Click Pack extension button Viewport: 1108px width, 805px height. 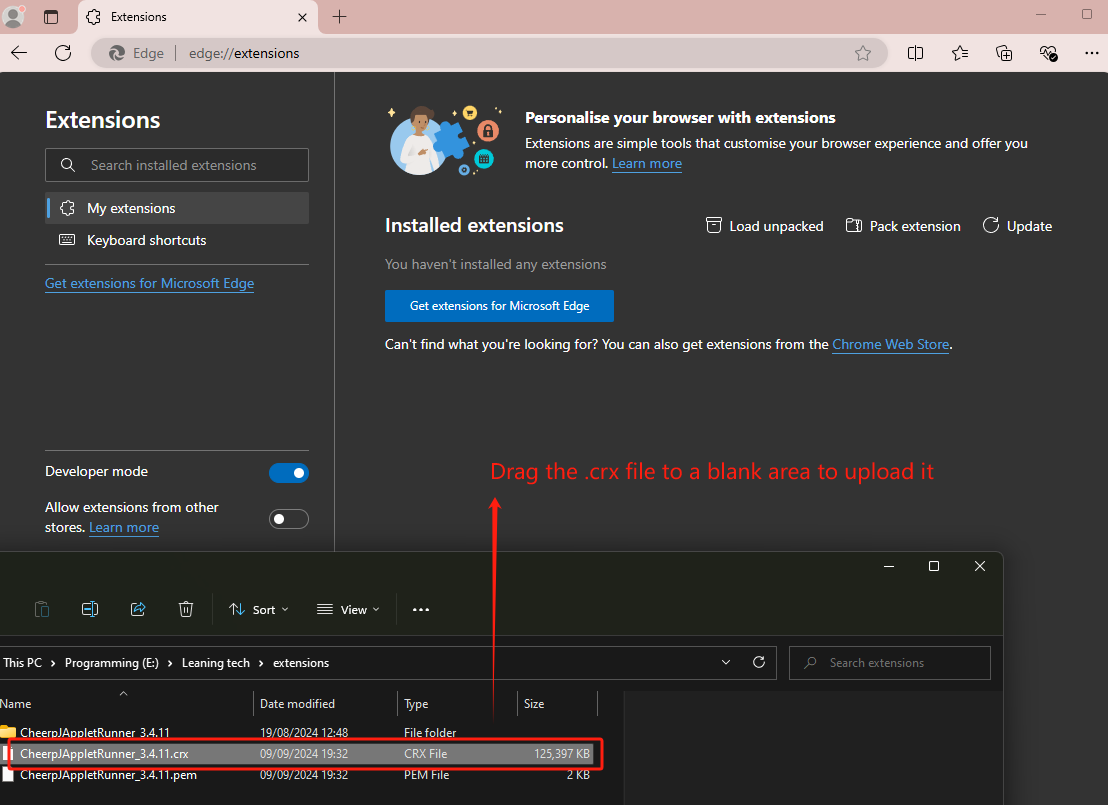[x=903, y=226]
